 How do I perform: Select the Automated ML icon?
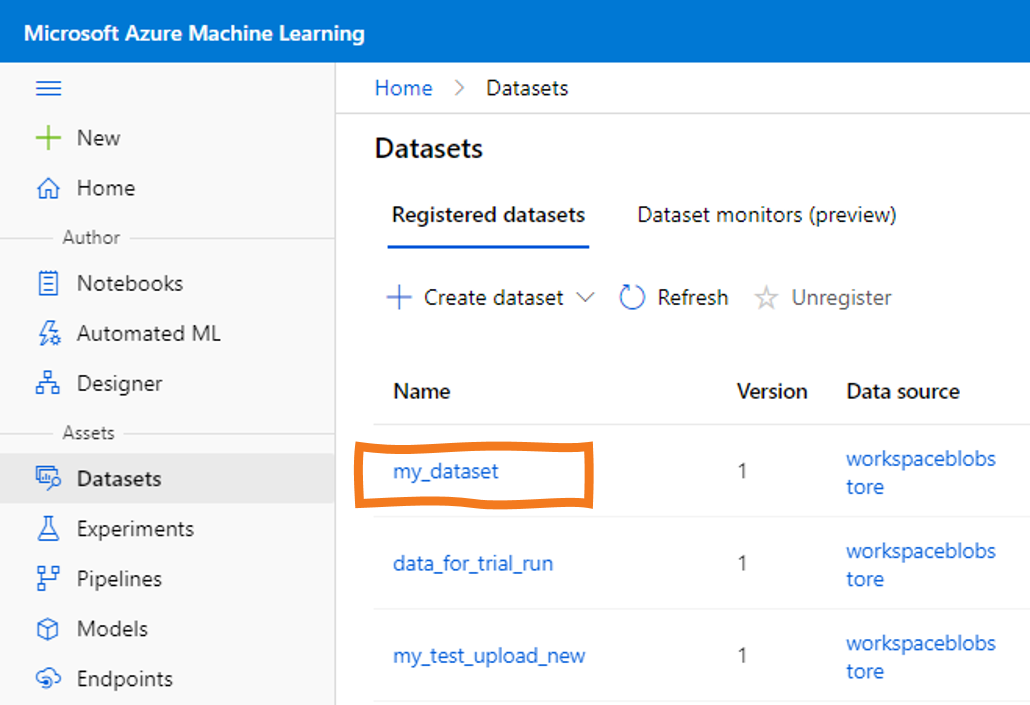pyautogui.click(x=48, y=334)
